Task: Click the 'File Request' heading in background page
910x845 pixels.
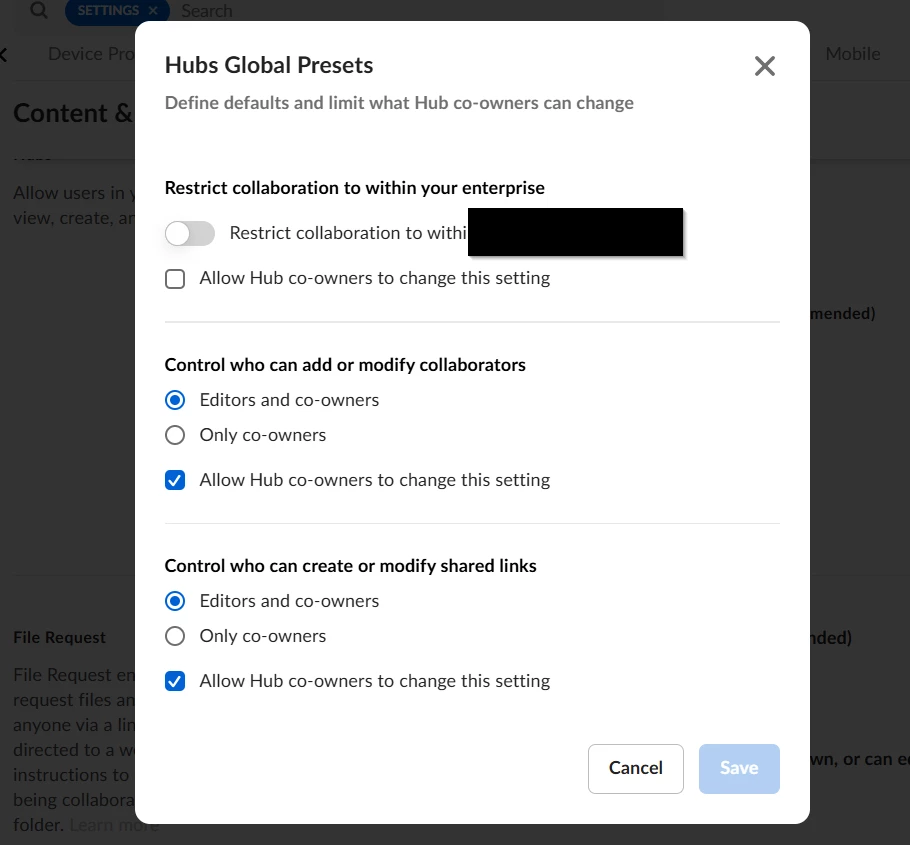Action: tap(60, 637)
